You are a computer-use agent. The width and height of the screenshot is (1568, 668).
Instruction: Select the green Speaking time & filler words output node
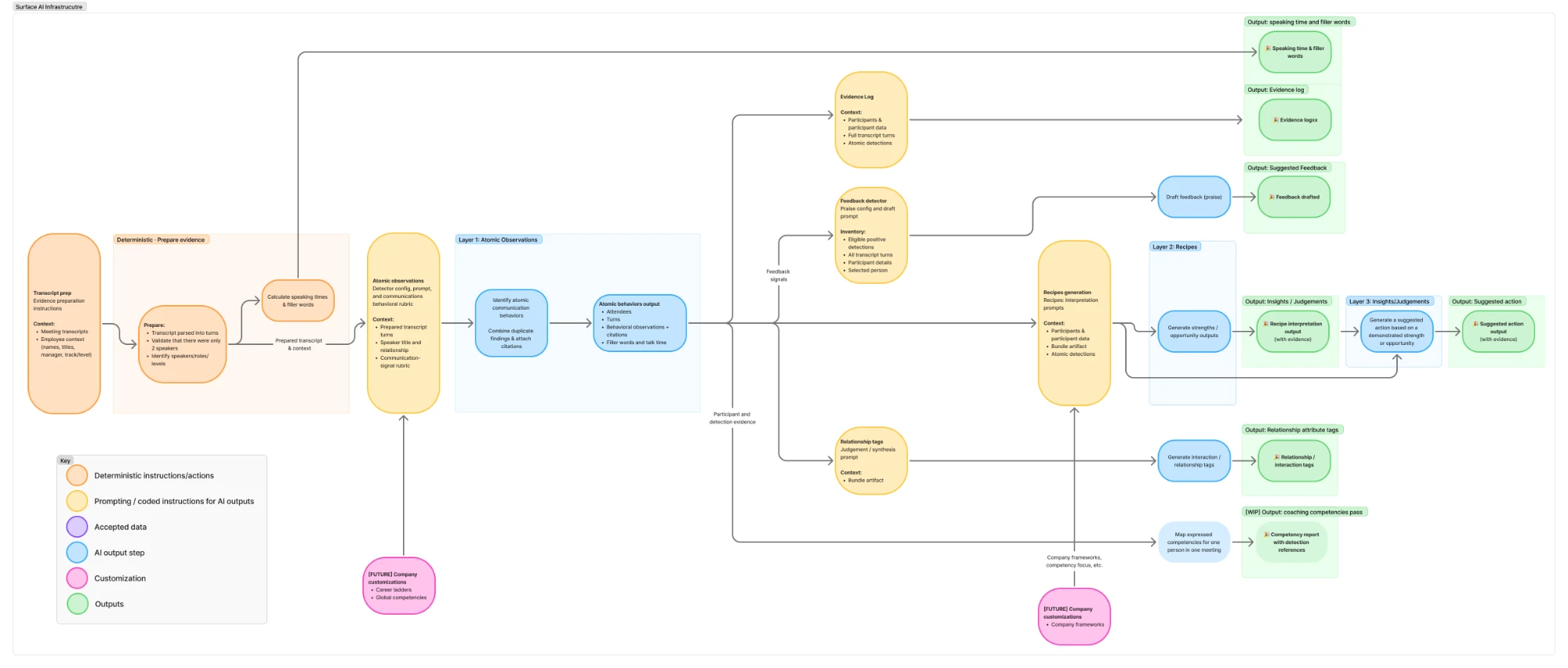pyautogui.click(x=1295, y=52)
